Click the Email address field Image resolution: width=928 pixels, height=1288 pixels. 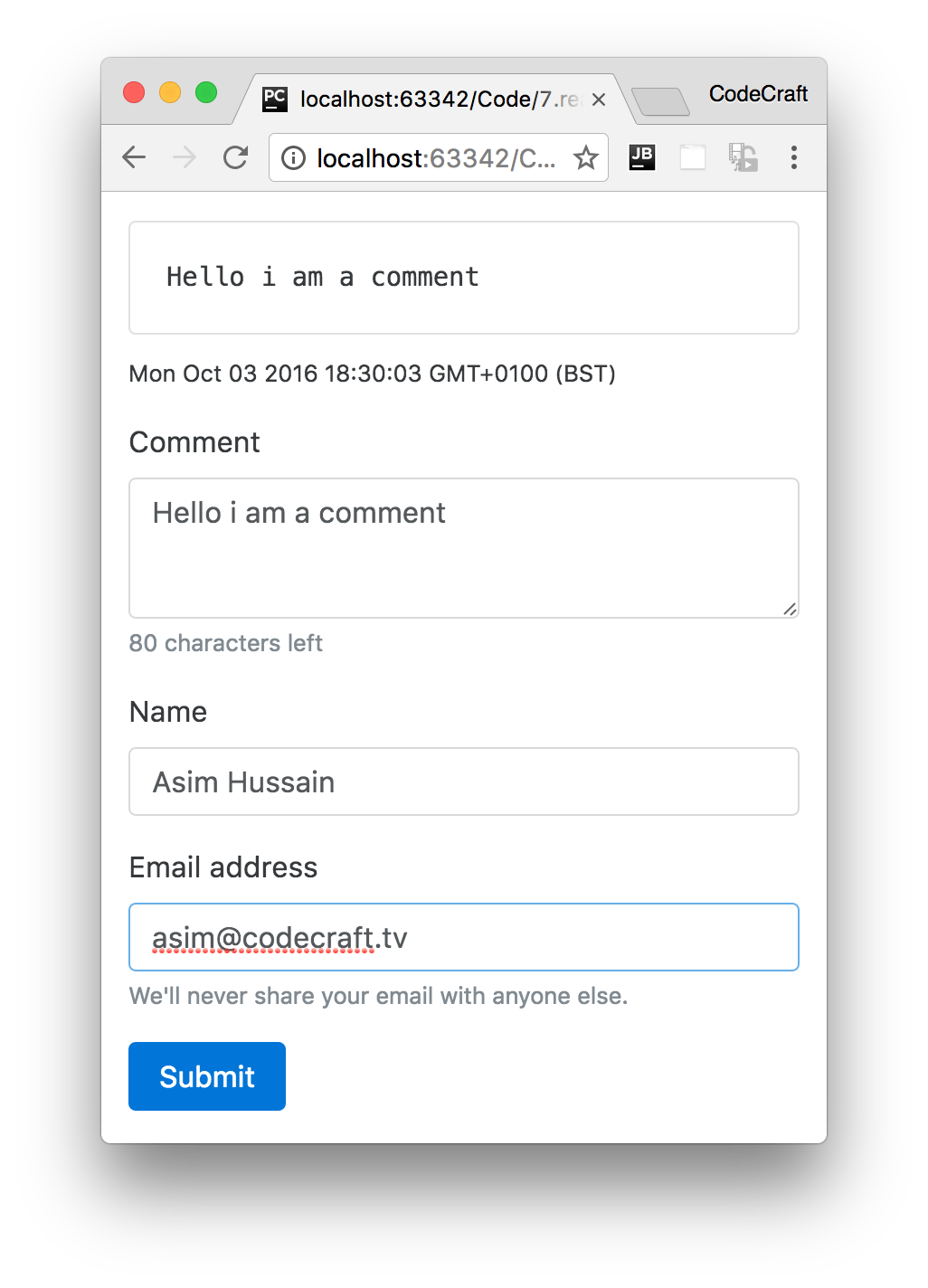pos(463,937)
